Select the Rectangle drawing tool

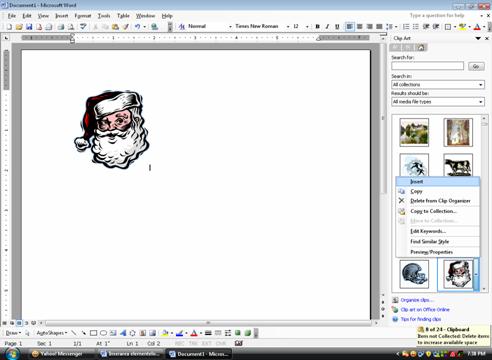(94, 333)
